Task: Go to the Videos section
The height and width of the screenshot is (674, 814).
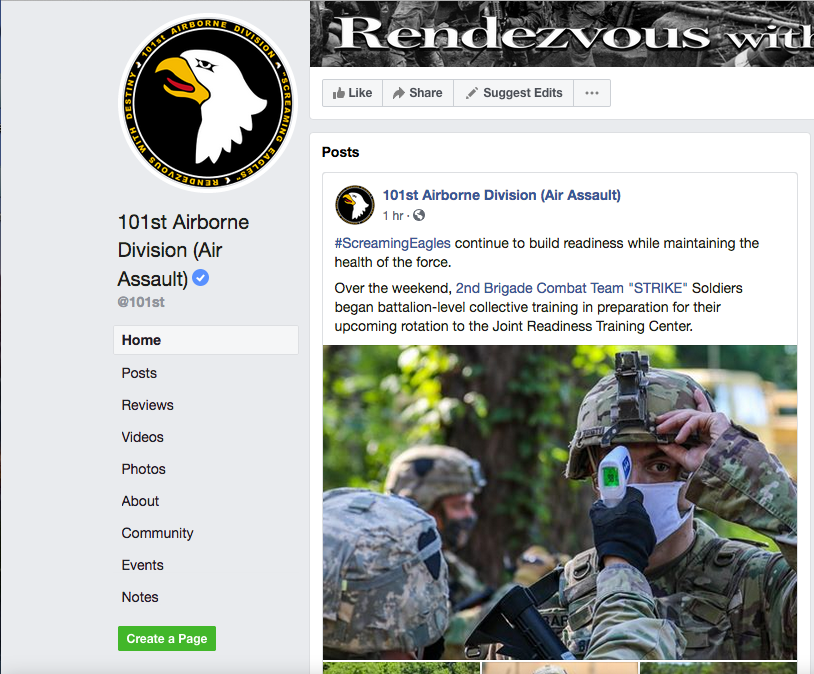Action: point(142,437)
